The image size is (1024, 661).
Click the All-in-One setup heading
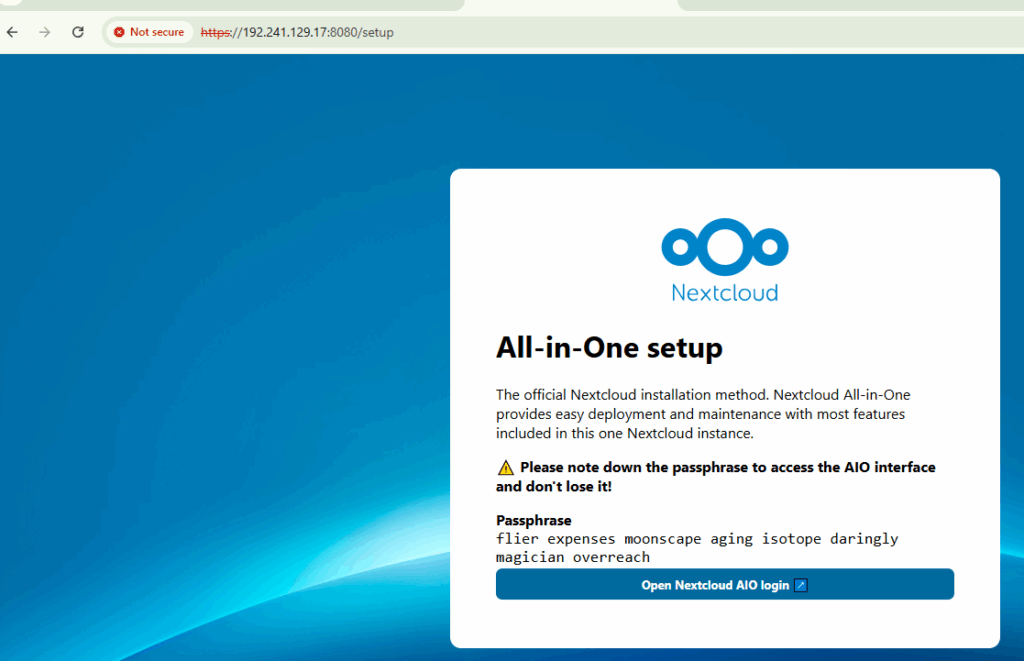pyautogui.click(x=608, y=348)
